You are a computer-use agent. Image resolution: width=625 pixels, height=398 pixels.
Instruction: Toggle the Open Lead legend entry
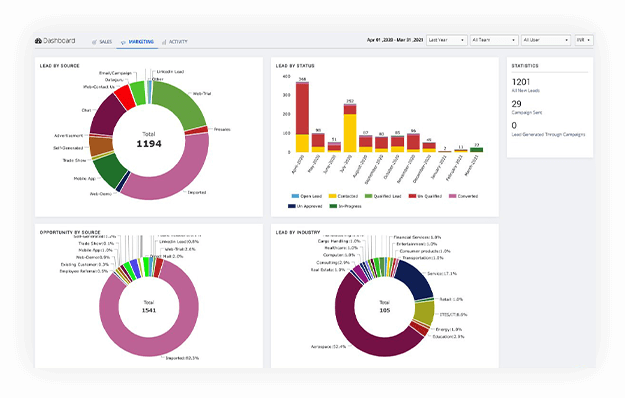coord(307,196)
